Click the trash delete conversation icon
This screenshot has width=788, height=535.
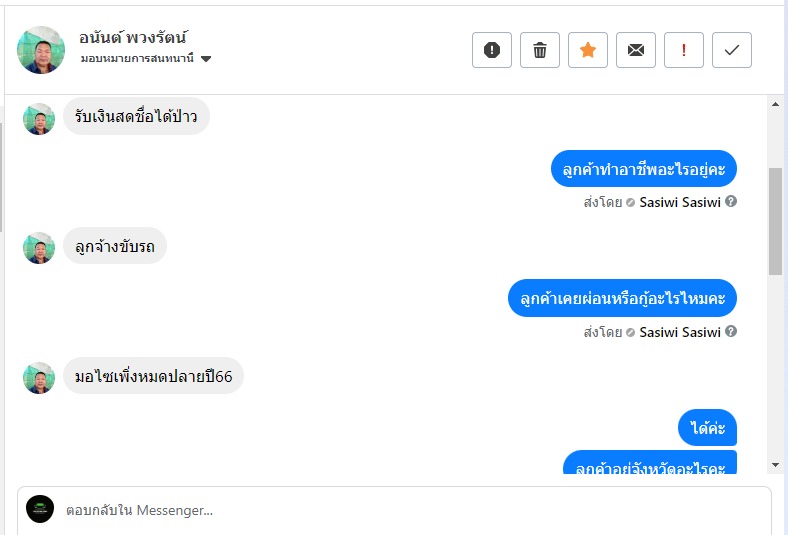point(540,50)
